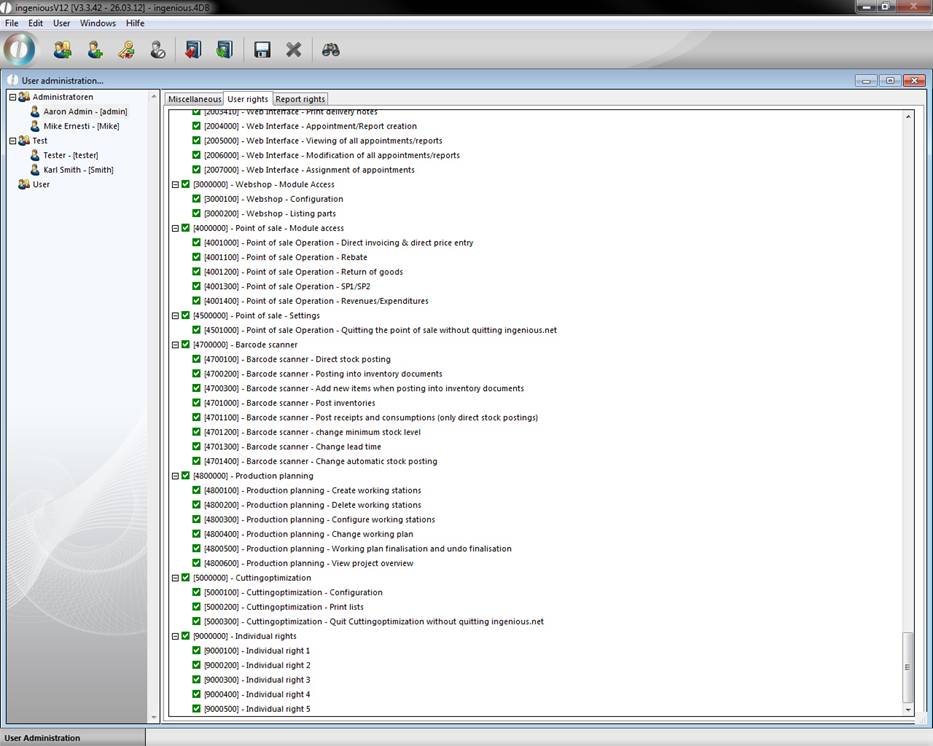The height and width of the screenshot is (746, 933).
Task: Click the add new user icon
Action: point(95,49)
